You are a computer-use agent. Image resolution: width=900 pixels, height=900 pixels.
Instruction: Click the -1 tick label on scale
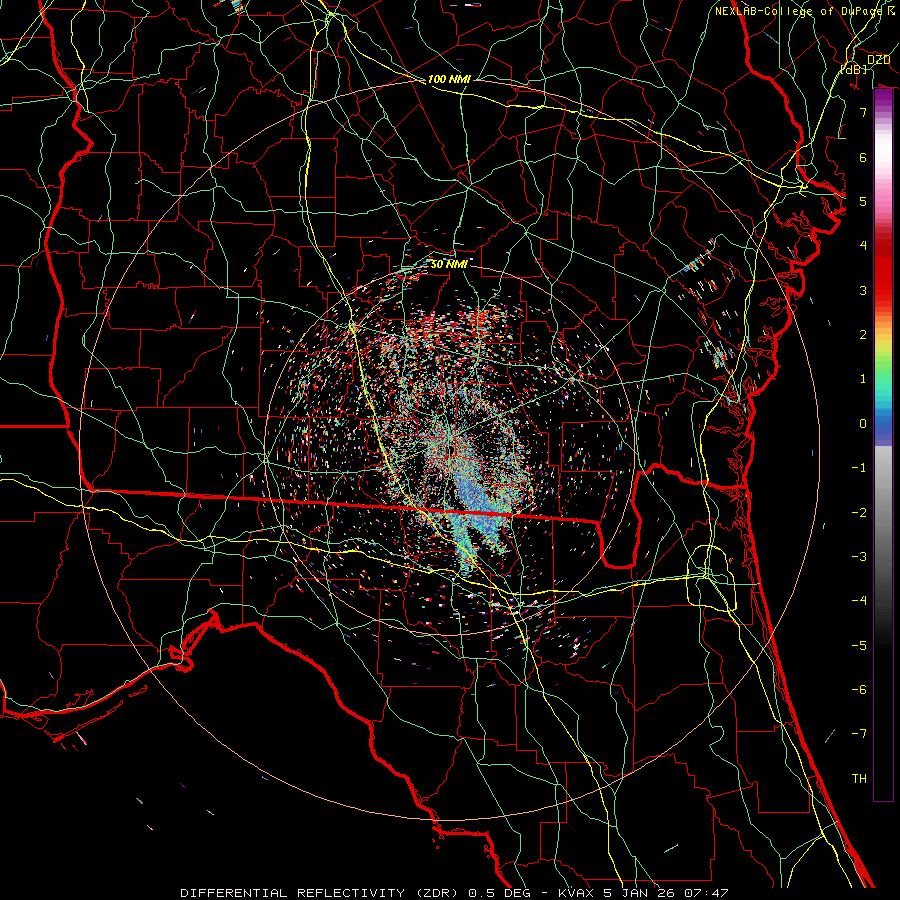859,468
